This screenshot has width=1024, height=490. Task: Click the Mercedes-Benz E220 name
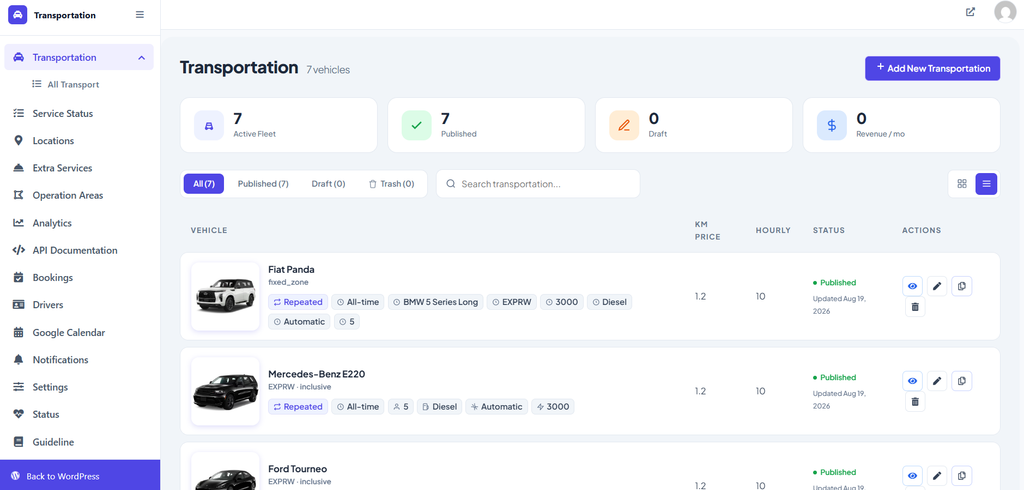coord(317,374)
